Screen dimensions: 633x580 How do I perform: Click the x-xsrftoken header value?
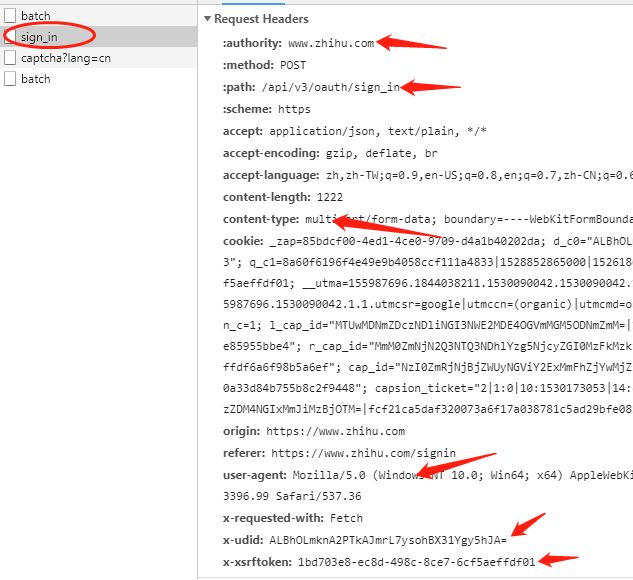point(417,562)
